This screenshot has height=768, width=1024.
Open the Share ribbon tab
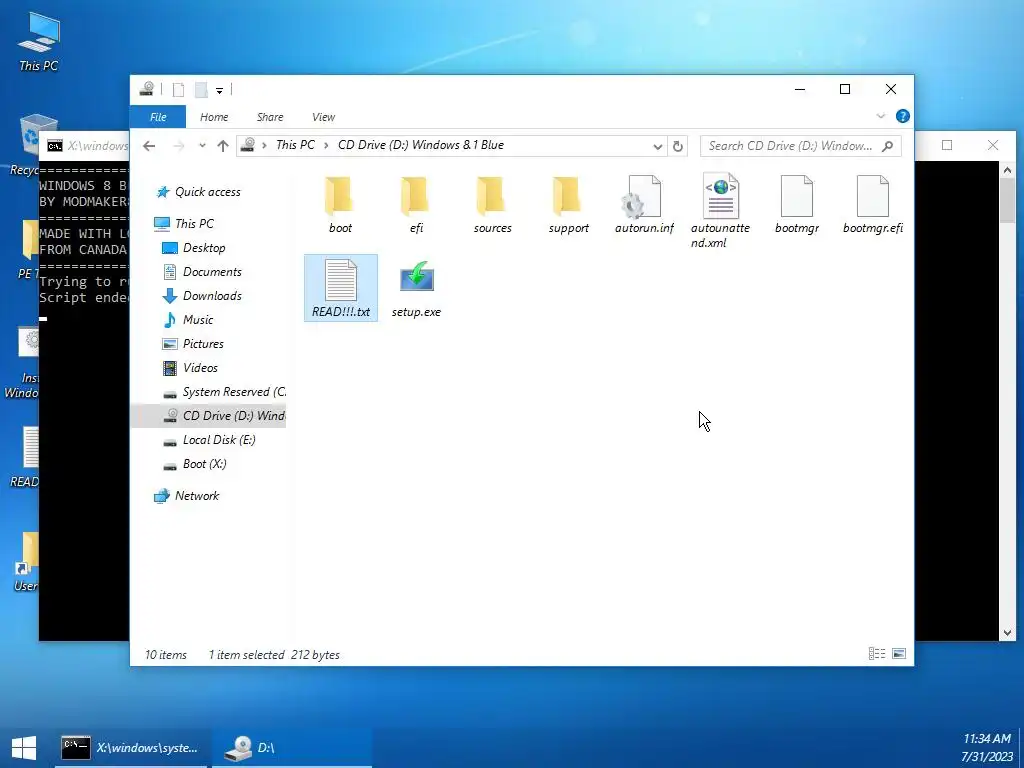270,117
